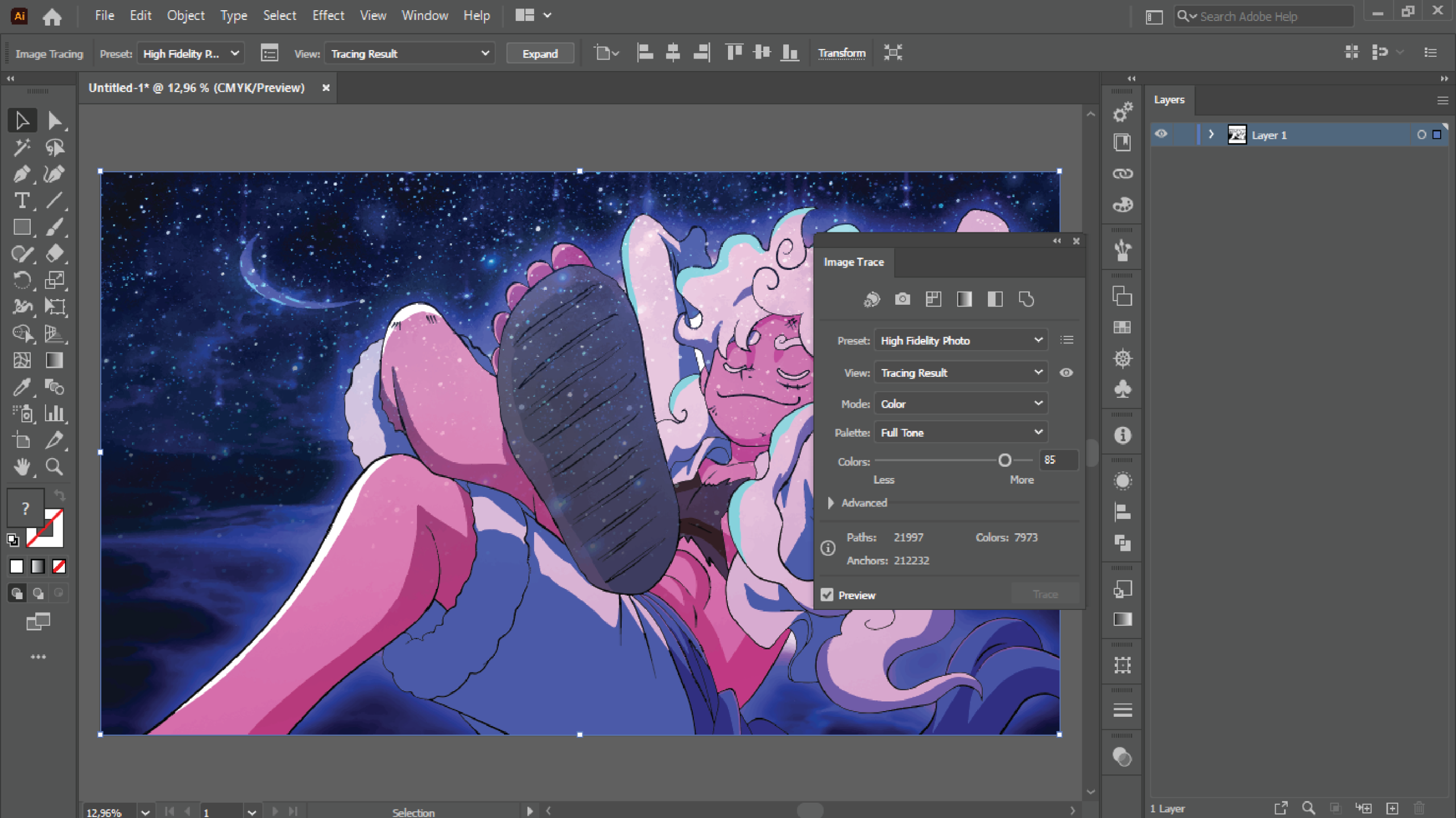
Task: Hide Layer 1 with eye icon
Action: 1161,135
